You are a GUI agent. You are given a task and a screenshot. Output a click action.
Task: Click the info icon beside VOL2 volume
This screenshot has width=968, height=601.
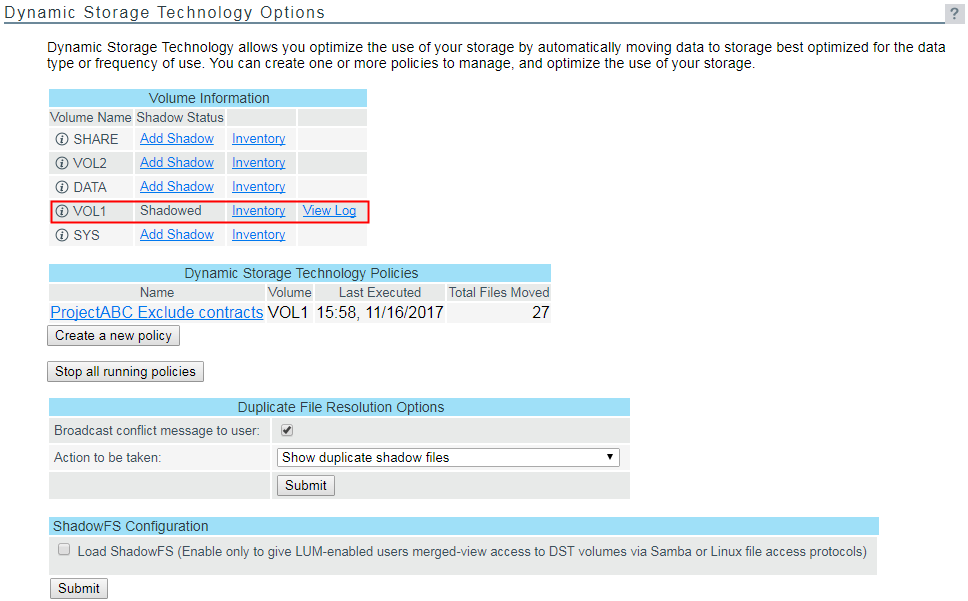[x=62, y=163]
